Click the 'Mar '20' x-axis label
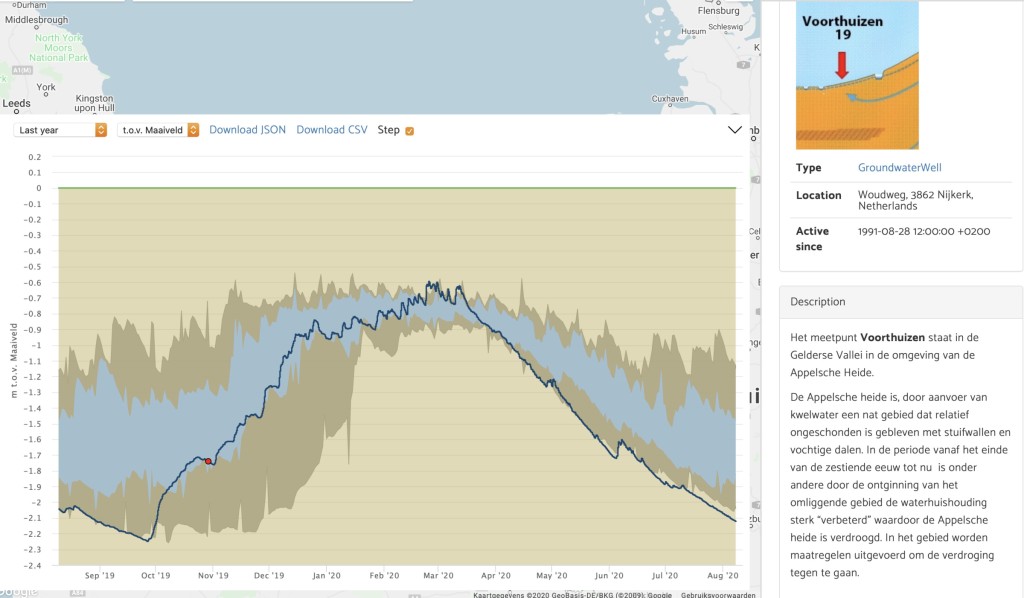 [x=438, y=575]
